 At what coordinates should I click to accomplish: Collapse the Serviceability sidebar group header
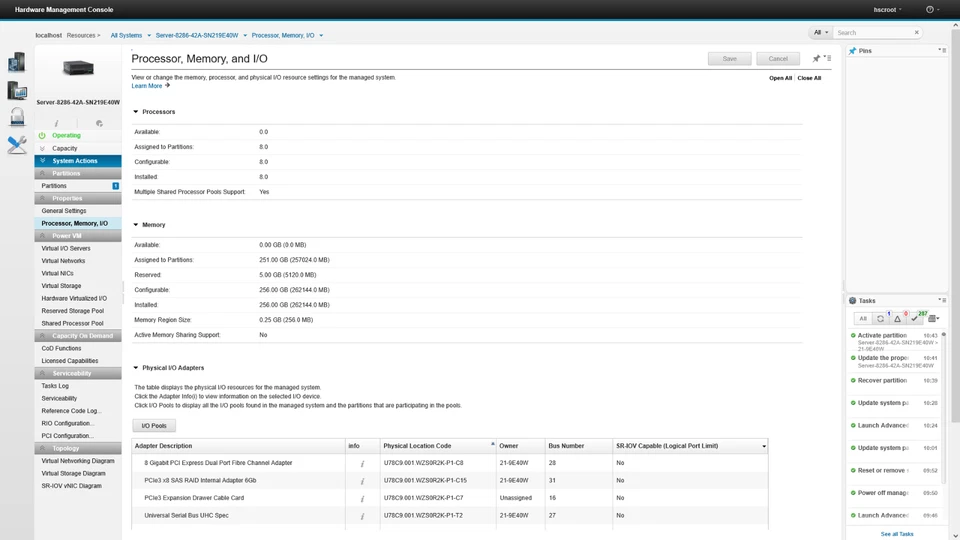(78, 373)
